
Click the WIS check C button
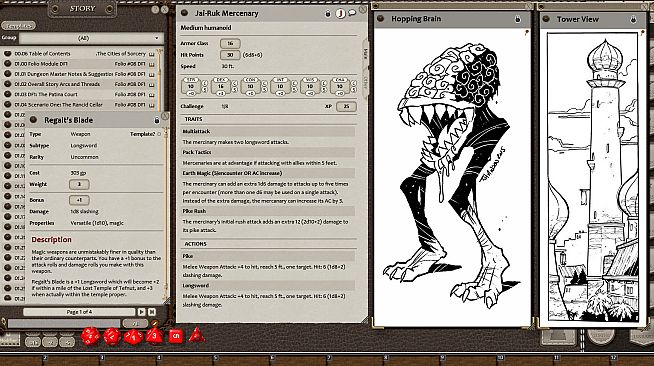click(324, 83)
